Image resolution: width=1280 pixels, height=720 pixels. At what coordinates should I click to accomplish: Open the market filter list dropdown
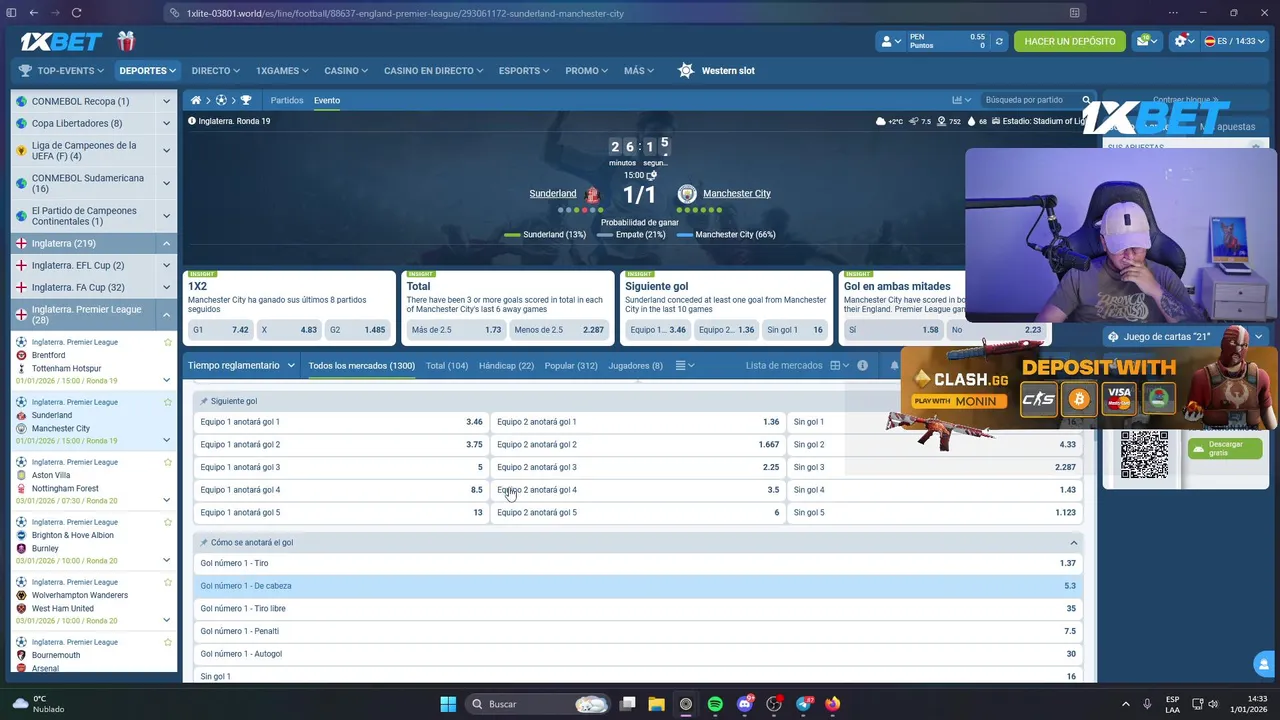pos(685,365)
